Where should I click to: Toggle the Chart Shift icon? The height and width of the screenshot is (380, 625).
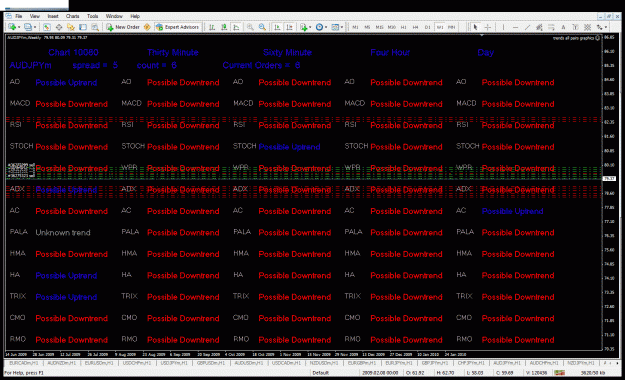[289, 27]
